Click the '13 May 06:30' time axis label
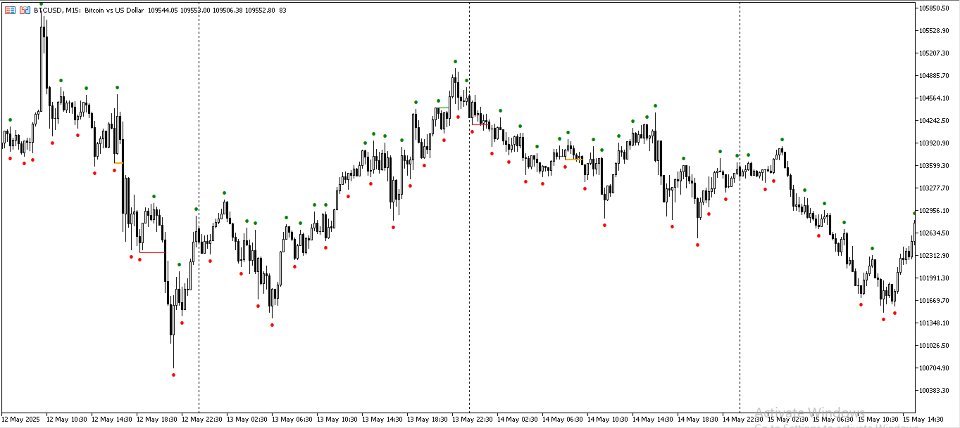Screen dimensions: 960x428 [292, 420]
